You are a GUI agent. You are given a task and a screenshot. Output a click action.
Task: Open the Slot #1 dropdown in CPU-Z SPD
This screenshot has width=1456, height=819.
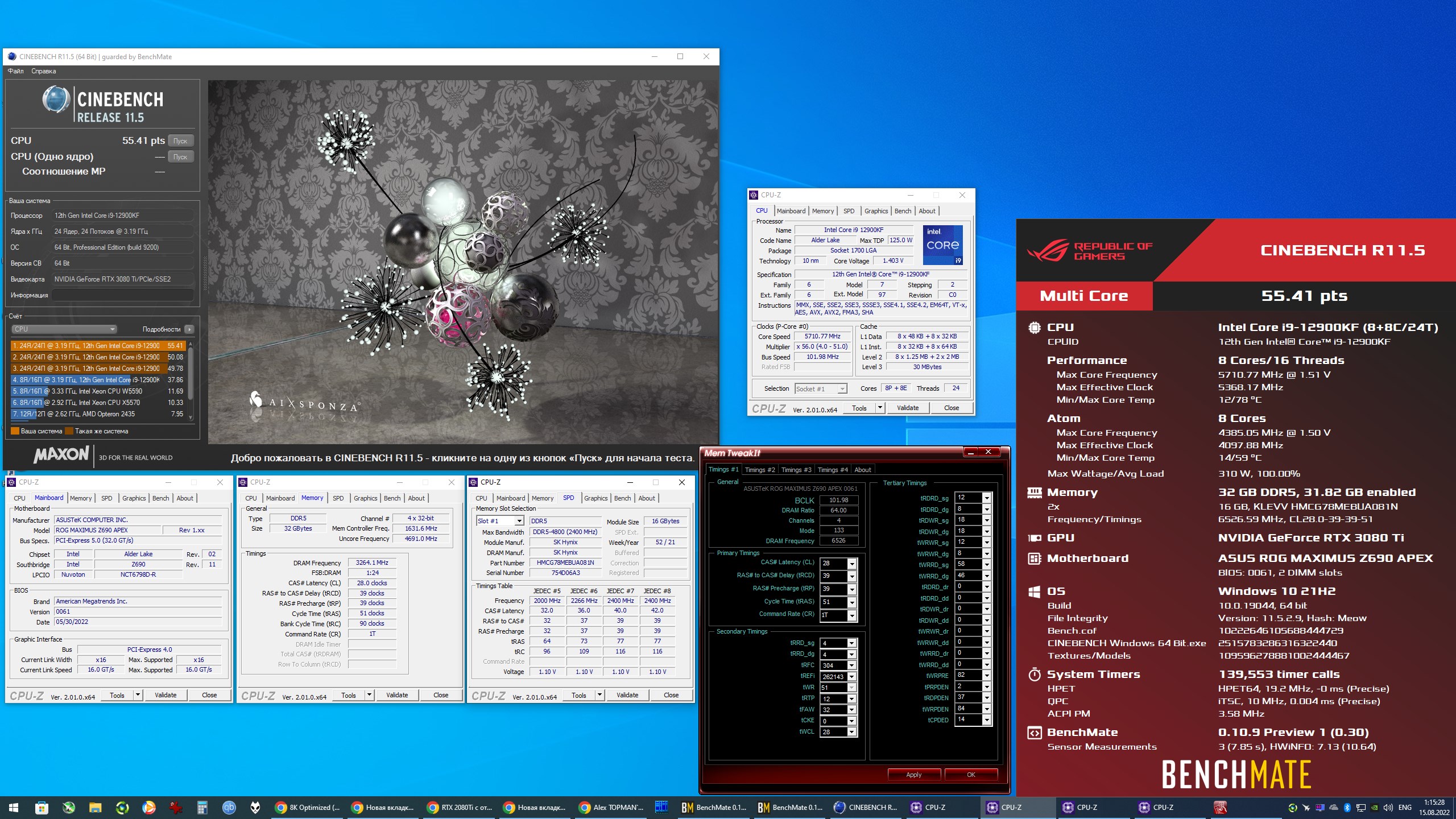coord(519,521)
